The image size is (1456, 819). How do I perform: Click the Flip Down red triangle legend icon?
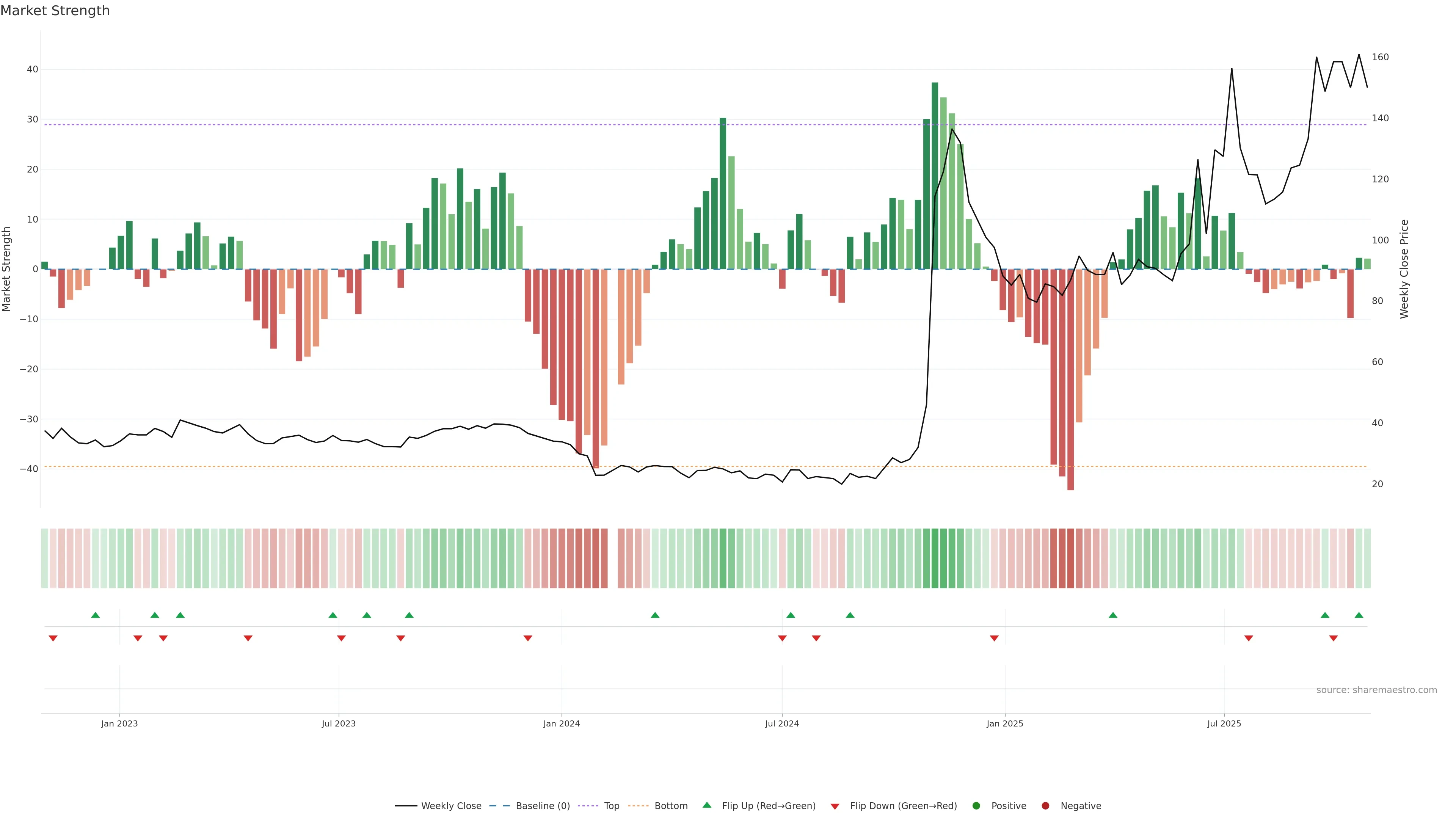[x=835, y=806]
